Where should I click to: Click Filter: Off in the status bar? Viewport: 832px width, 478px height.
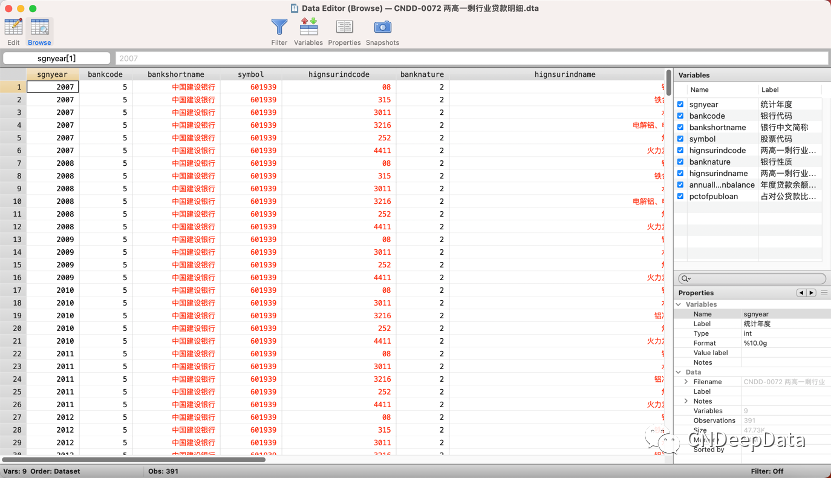[767, 471]
